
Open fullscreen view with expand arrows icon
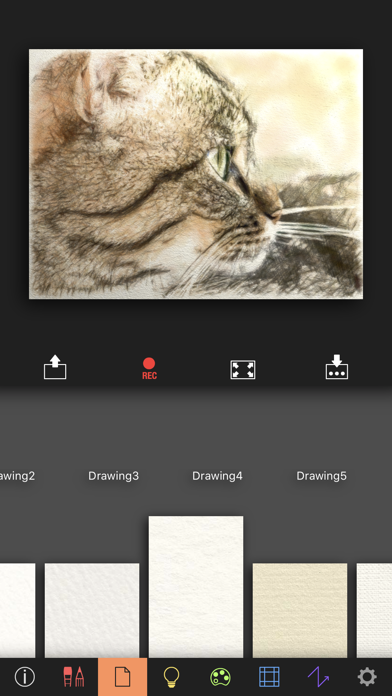pos(243,369)
